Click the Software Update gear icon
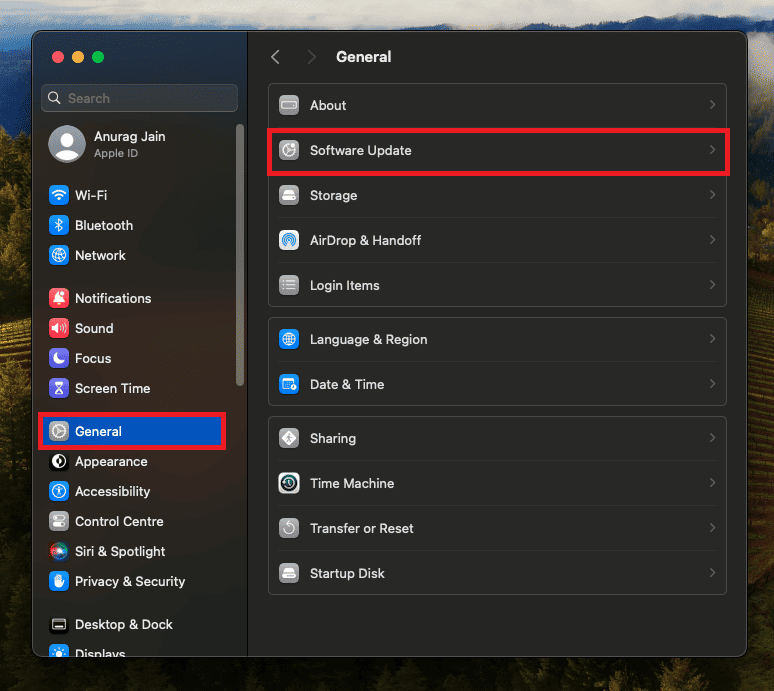The image size is (774, 691). pos(289,150)
